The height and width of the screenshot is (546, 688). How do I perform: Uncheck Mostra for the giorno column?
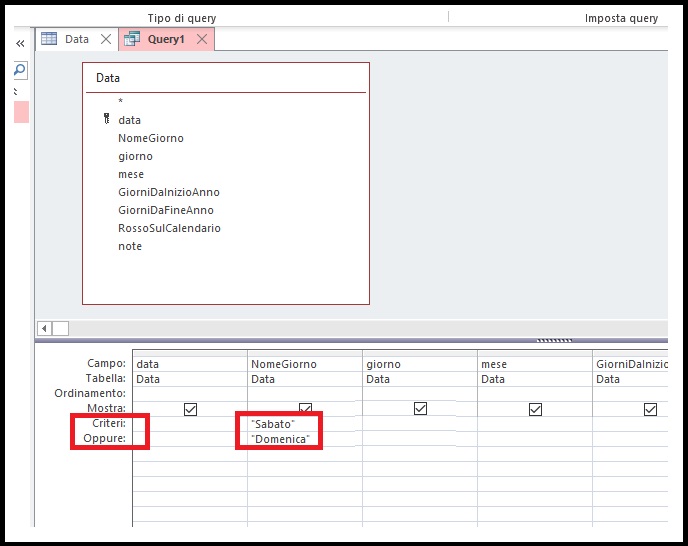tap(420, 409)
